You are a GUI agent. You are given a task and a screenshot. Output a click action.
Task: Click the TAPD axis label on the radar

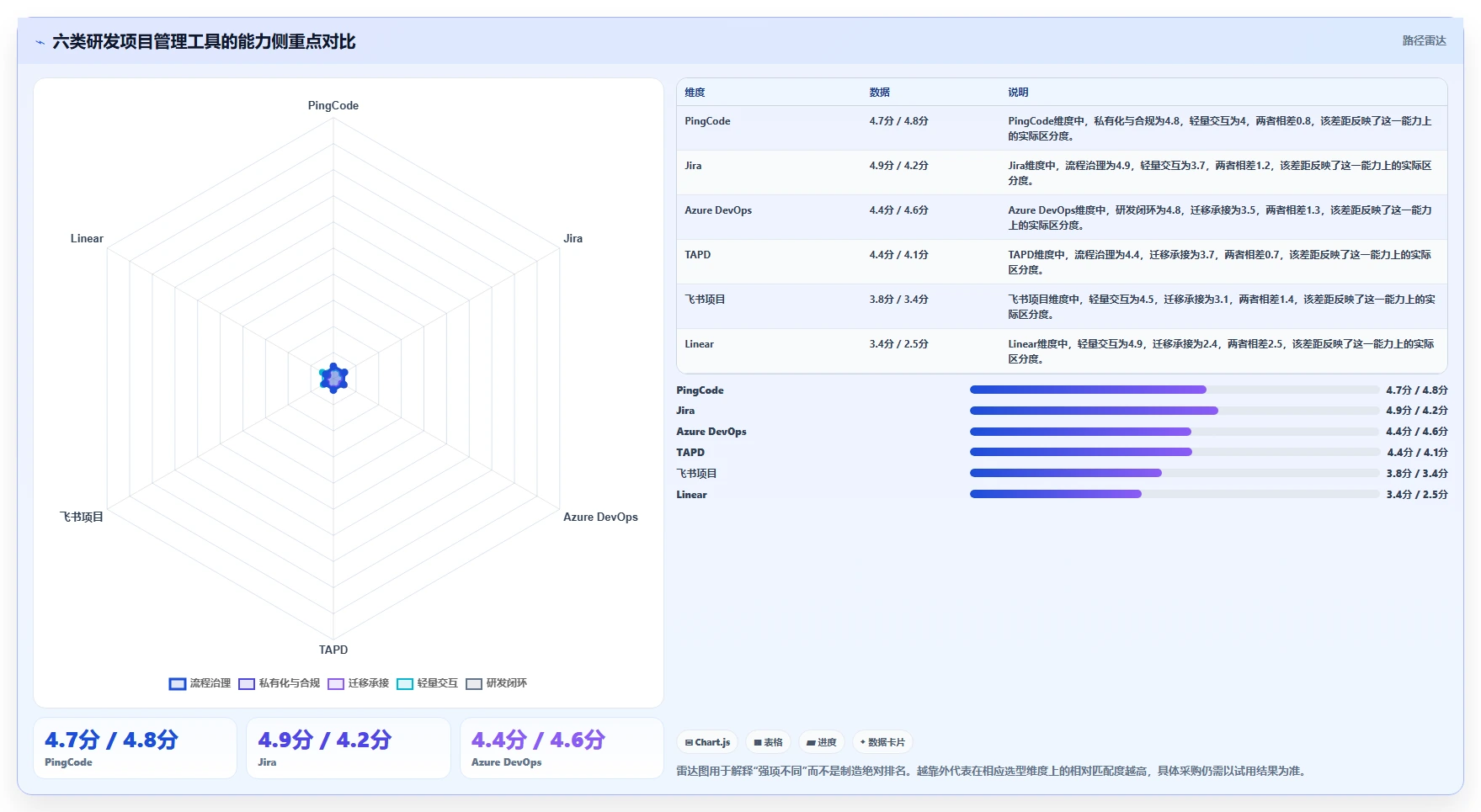[333, 650]
